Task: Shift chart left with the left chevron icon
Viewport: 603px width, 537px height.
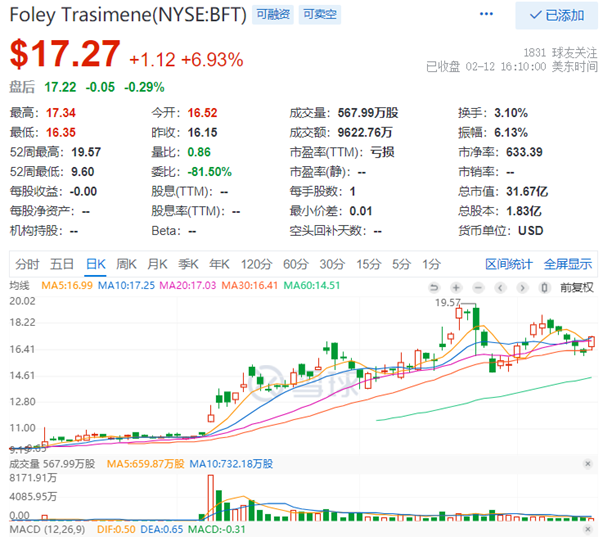Action: click(x=500, y=287)
